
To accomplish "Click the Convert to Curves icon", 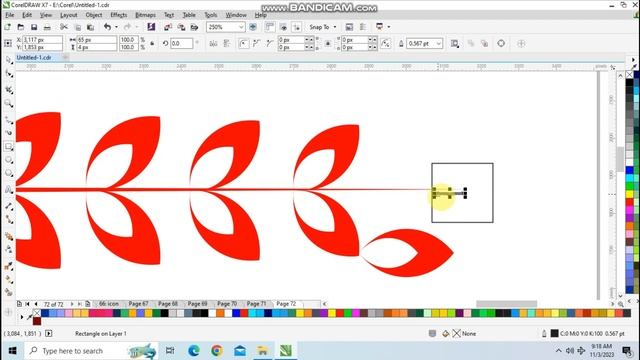I will (x=501, y=43).
